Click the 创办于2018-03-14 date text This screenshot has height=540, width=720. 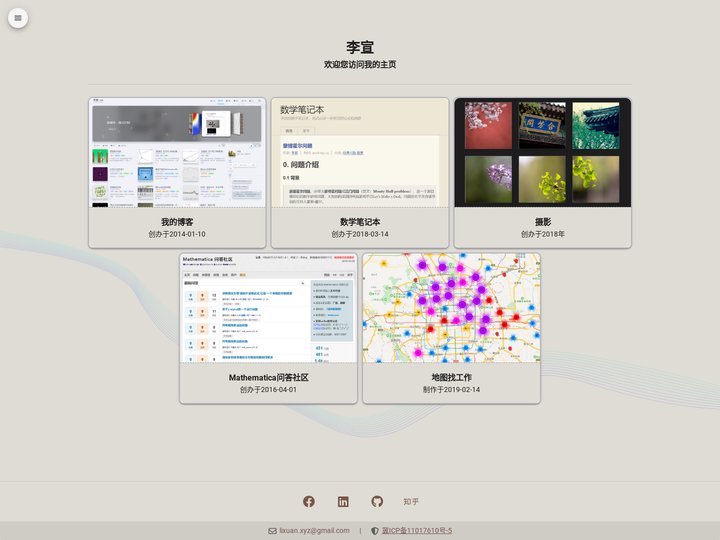360,234
